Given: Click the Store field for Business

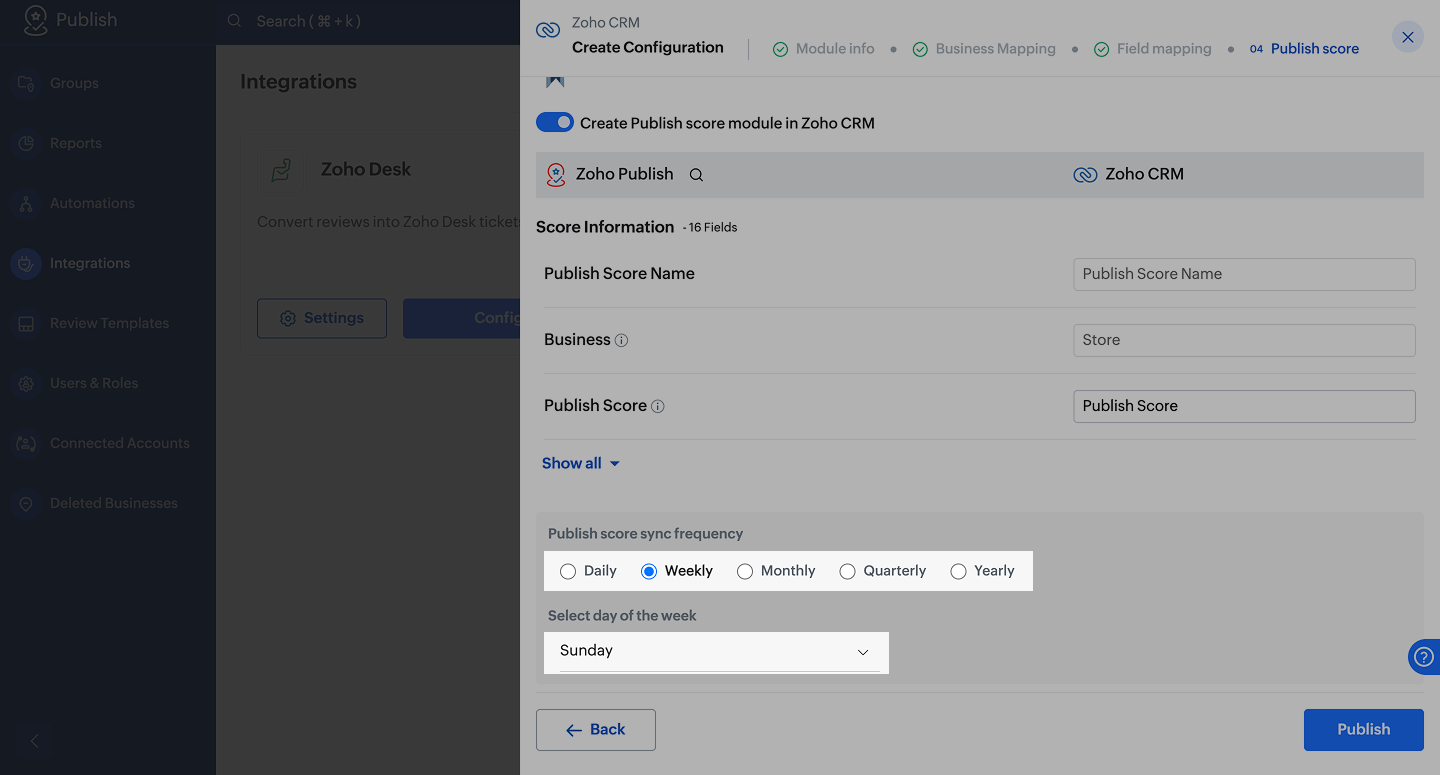Looking at the screenshot, I should (x=1244, y=340).
